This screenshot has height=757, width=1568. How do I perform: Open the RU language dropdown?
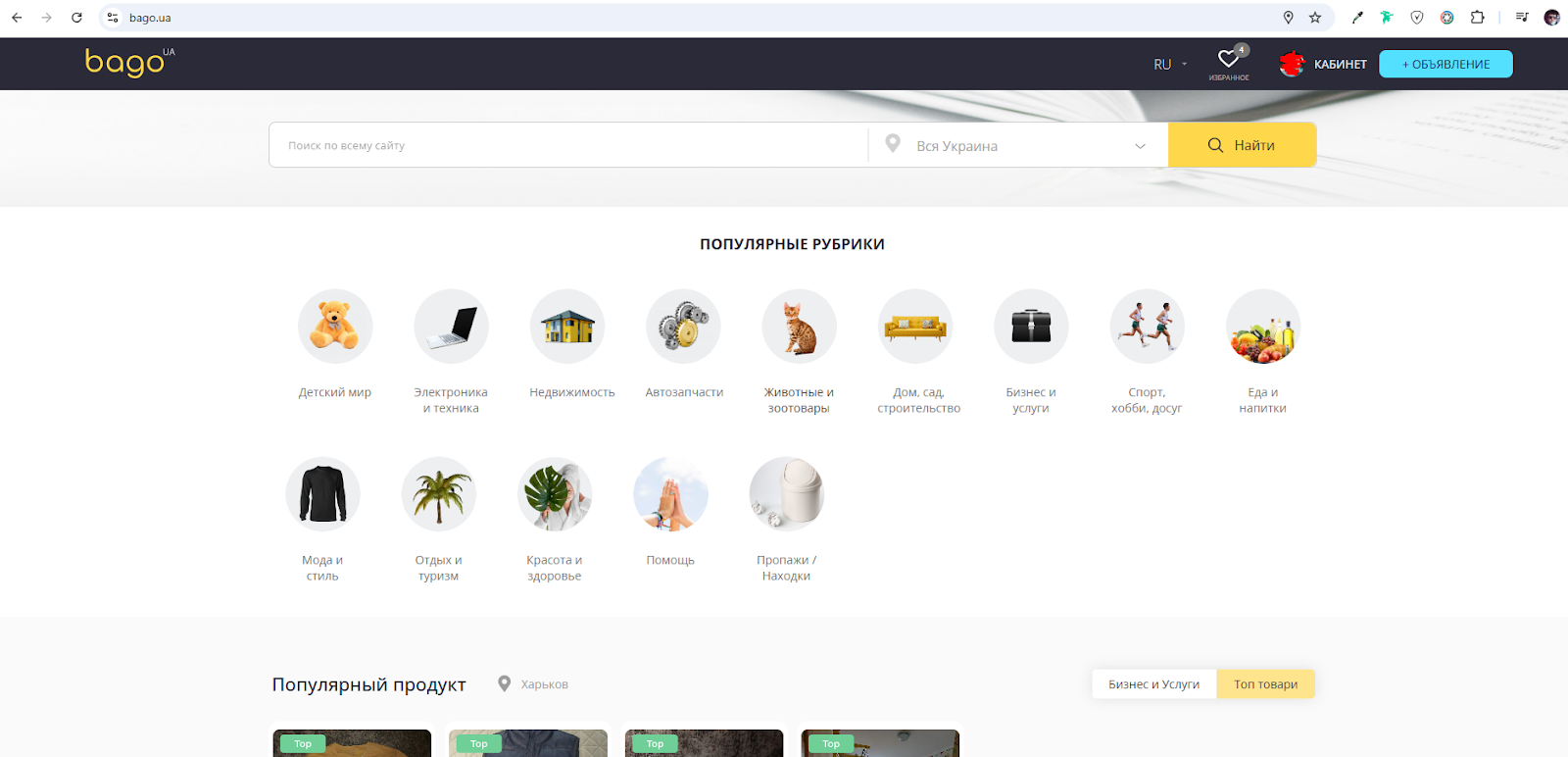(x=1170, y=64)
